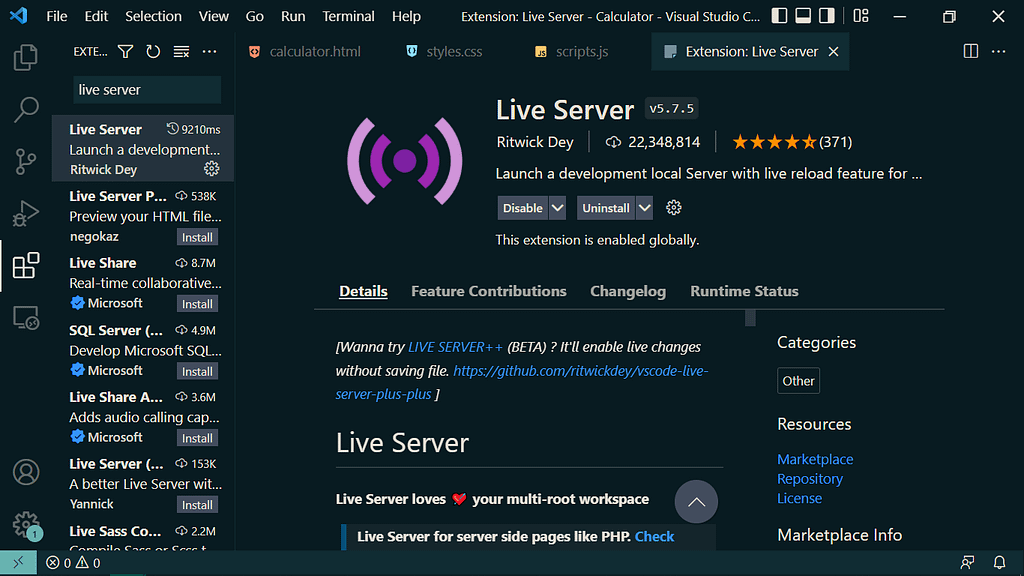
Task: Open Remote Explorer view
Action: click(25, 318)
